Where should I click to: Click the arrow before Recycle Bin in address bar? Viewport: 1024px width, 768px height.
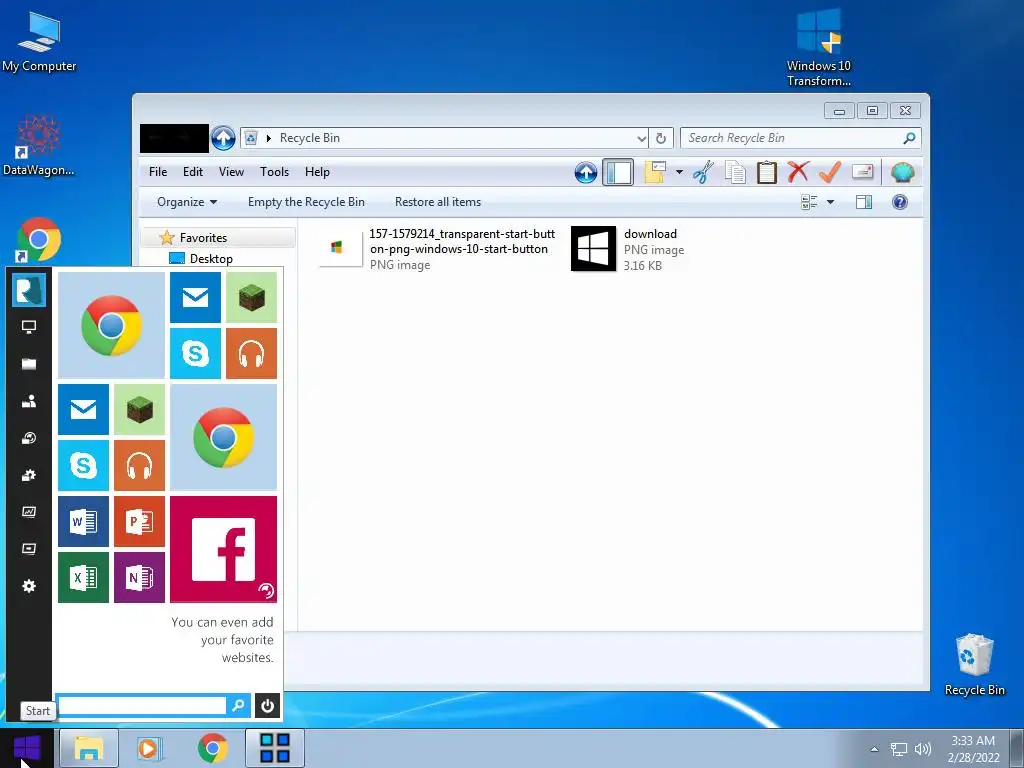pyautogui.click(x=268, y=138)
